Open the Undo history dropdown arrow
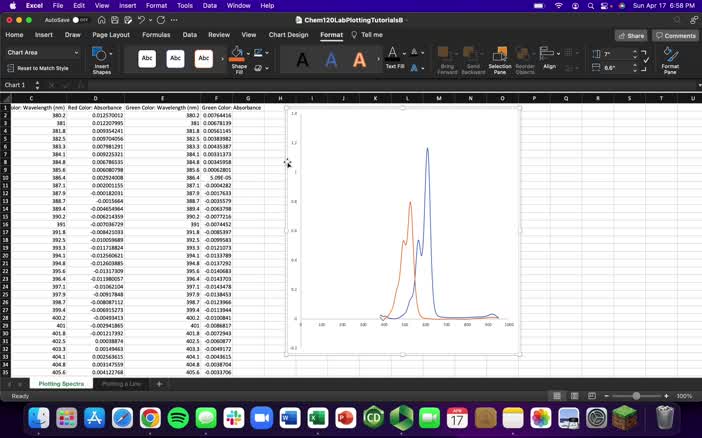 tap(150, 20)
